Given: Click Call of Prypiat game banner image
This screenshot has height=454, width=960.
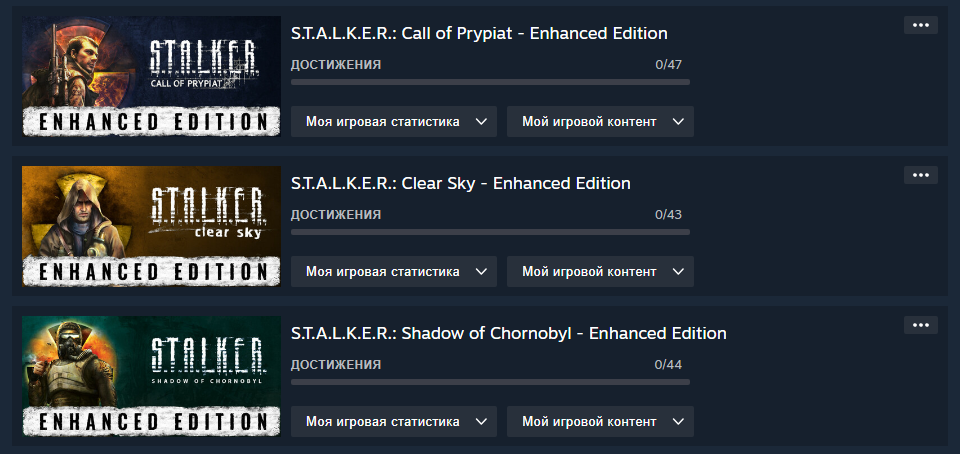Looking at the screenshot, I should [x=151, y=76].
